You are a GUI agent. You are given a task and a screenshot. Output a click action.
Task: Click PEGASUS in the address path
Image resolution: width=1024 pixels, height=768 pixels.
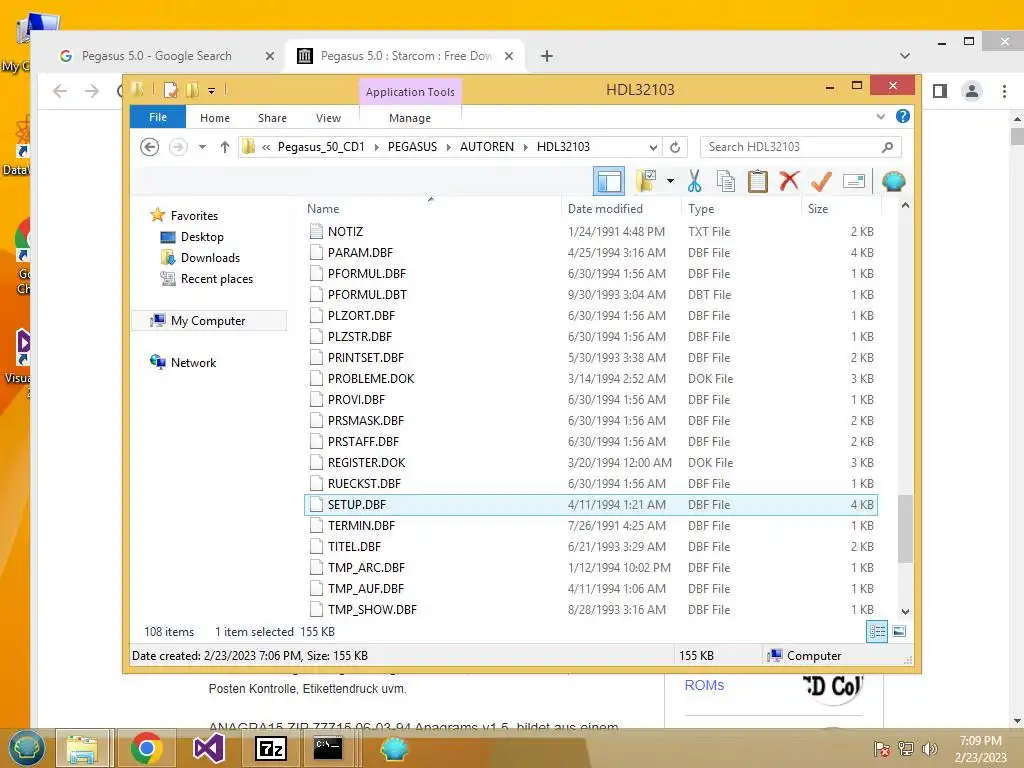point(413,147)
